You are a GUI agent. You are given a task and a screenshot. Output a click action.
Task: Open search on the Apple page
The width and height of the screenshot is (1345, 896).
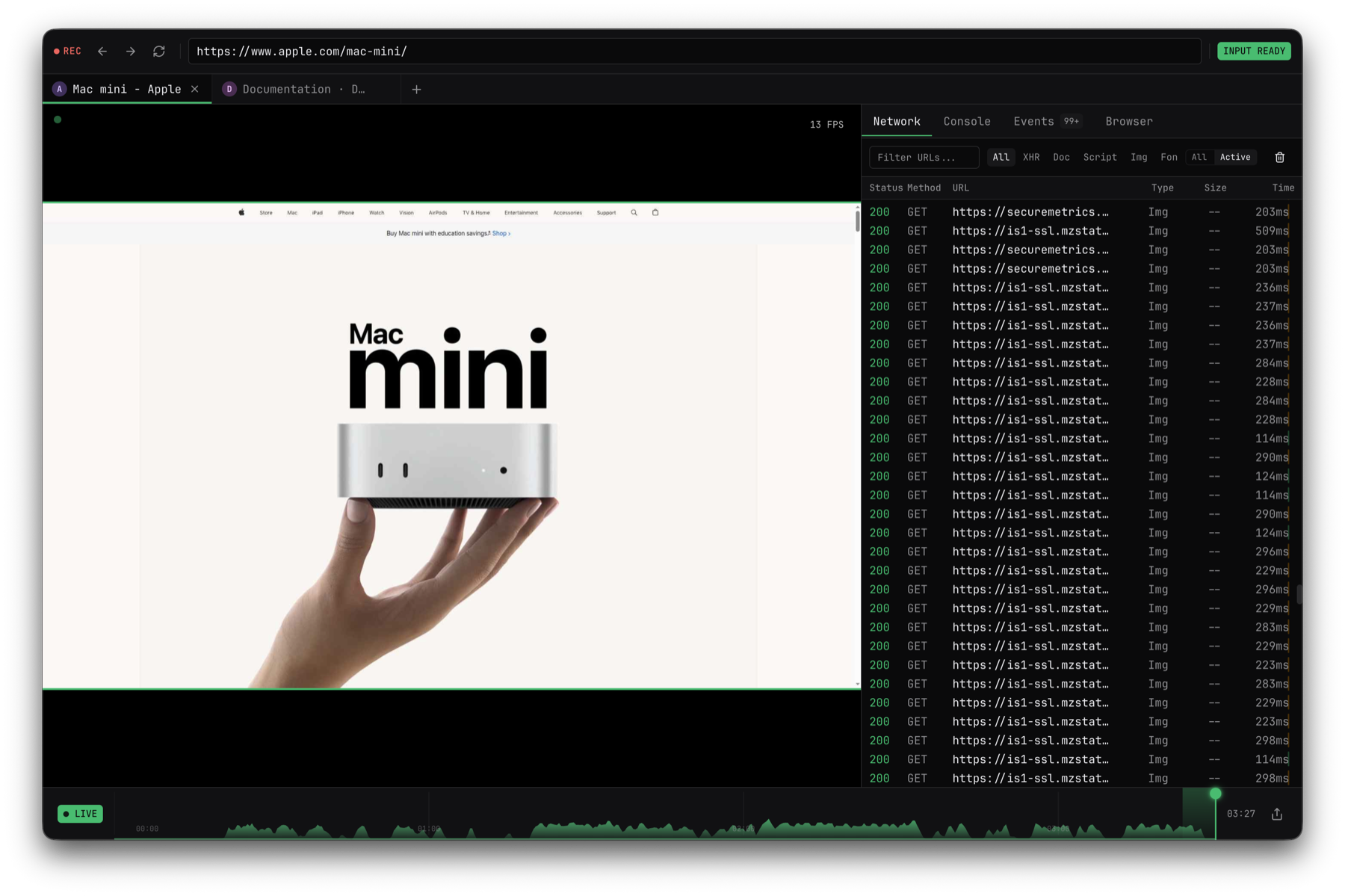click(634, 212)
